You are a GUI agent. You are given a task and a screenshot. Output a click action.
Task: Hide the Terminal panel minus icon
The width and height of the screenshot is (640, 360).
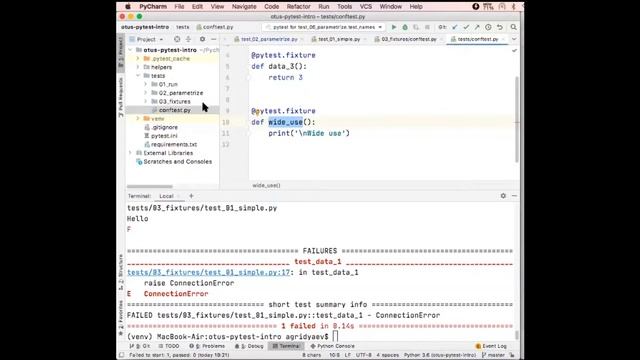(x=514, y=196)
